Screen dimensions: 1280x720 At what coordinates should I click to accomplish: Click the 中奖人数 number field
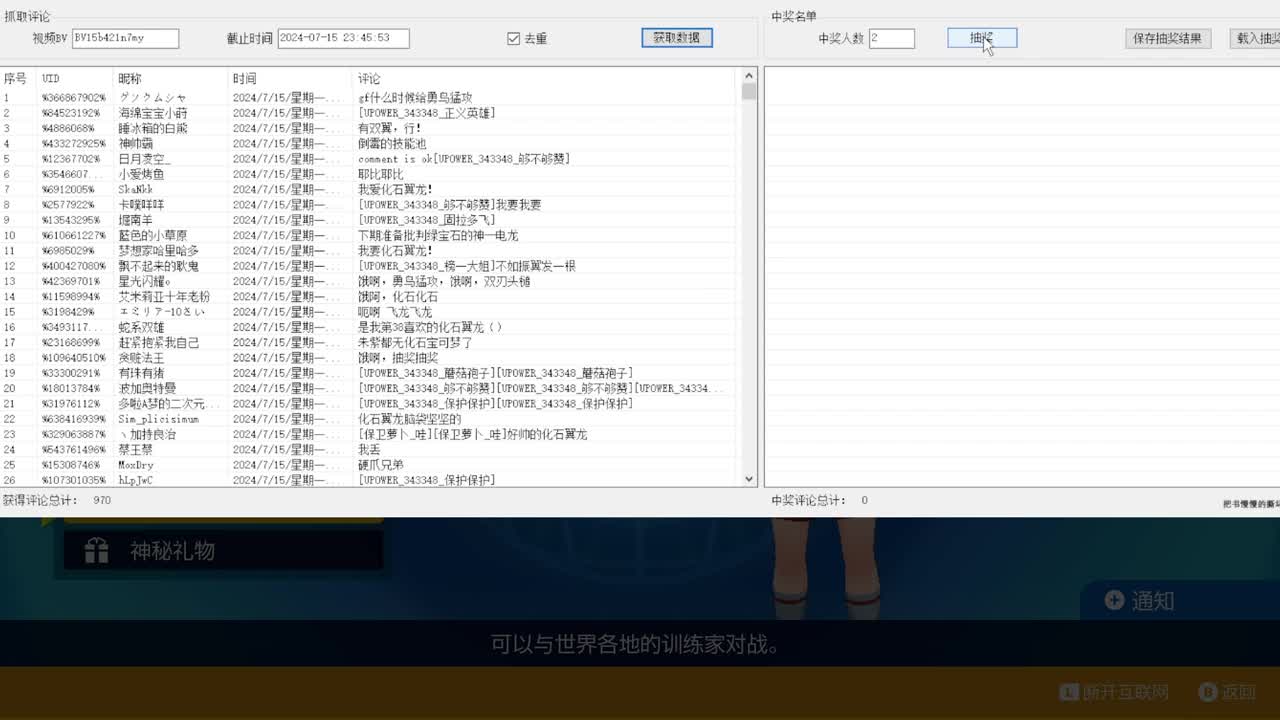point(891,38)
